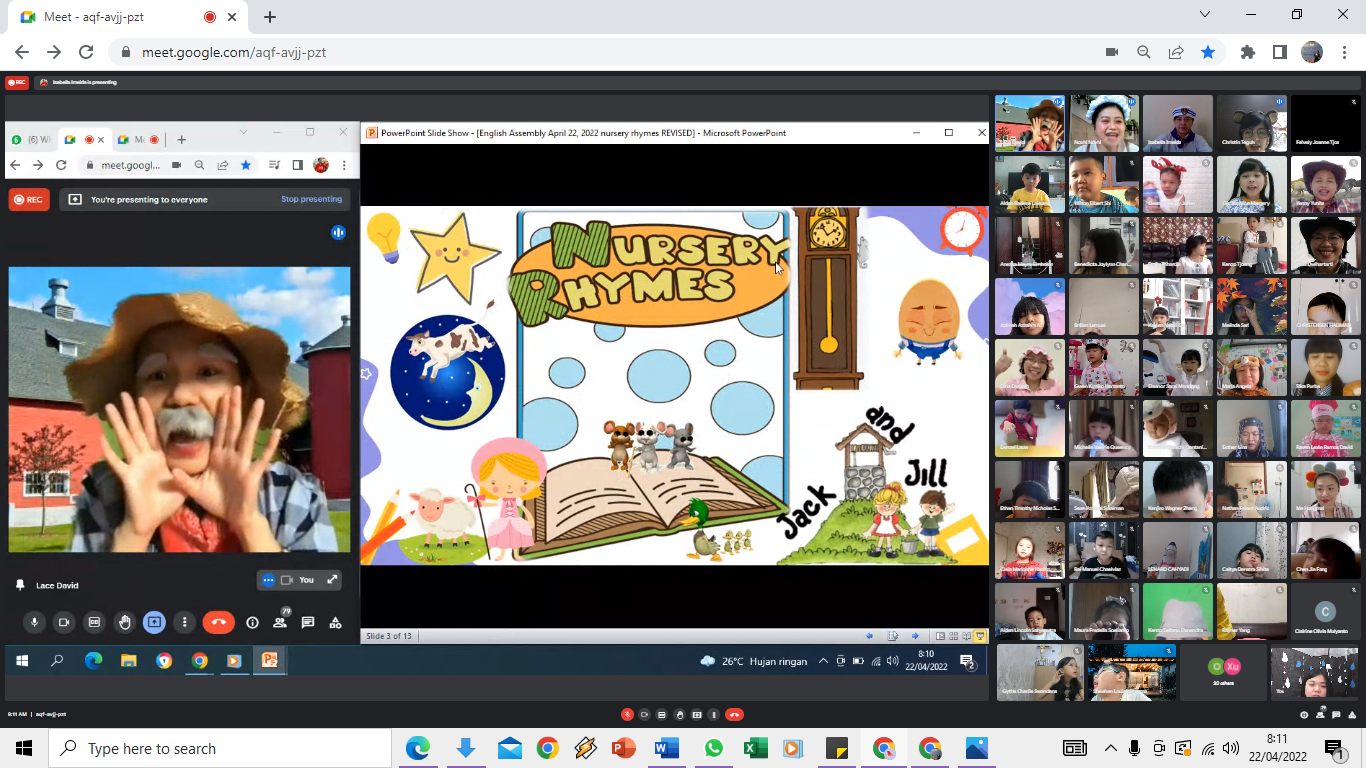Toggle captions in the shared Meet window
Viewport: 1366px width, 768px height.
(x=94, y=622)
